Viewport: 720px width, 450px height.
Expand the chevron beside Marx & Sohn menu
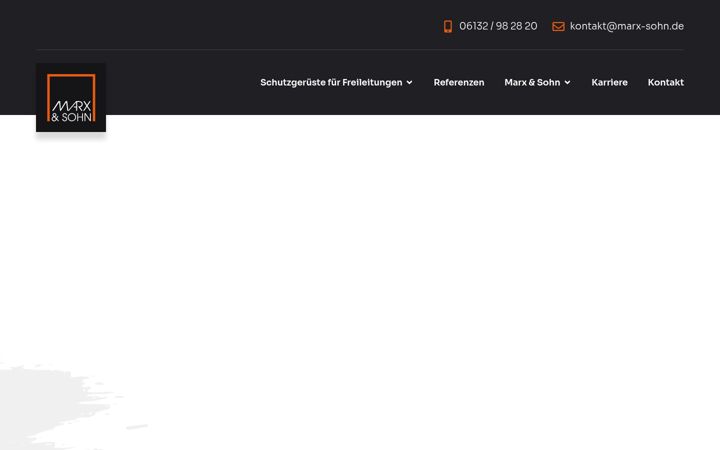(x=567, y=83)
